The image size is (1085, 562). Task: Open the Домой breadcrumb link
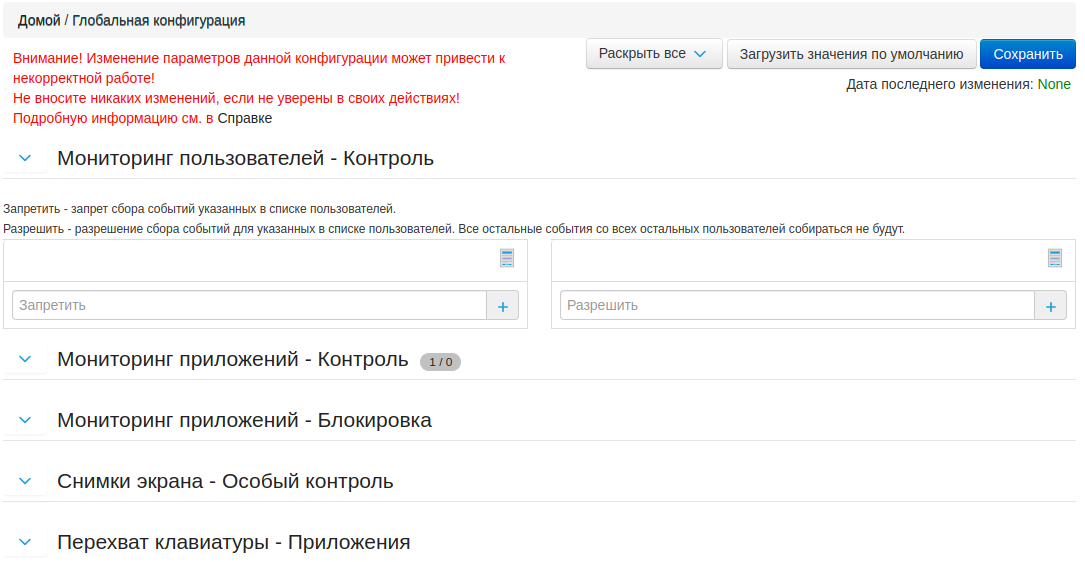tap(39, 20)
